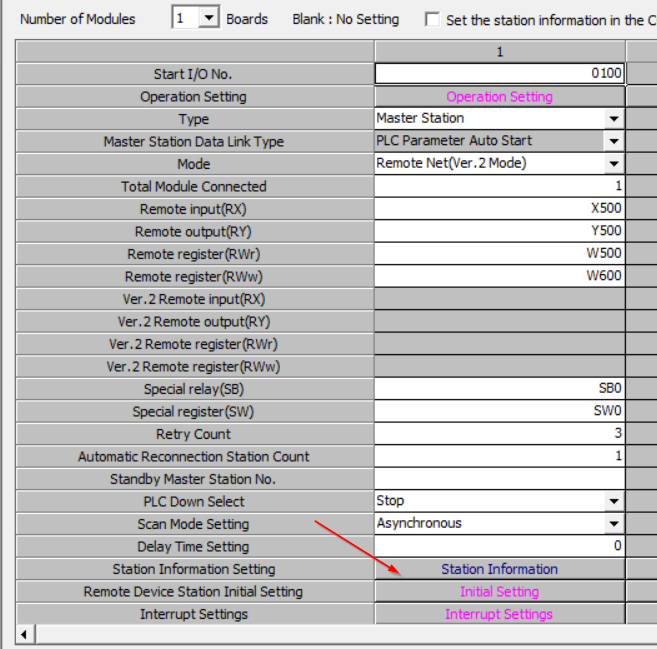
Task: Click the Delay Time Setting value field
Action: [x=499, y=546]
